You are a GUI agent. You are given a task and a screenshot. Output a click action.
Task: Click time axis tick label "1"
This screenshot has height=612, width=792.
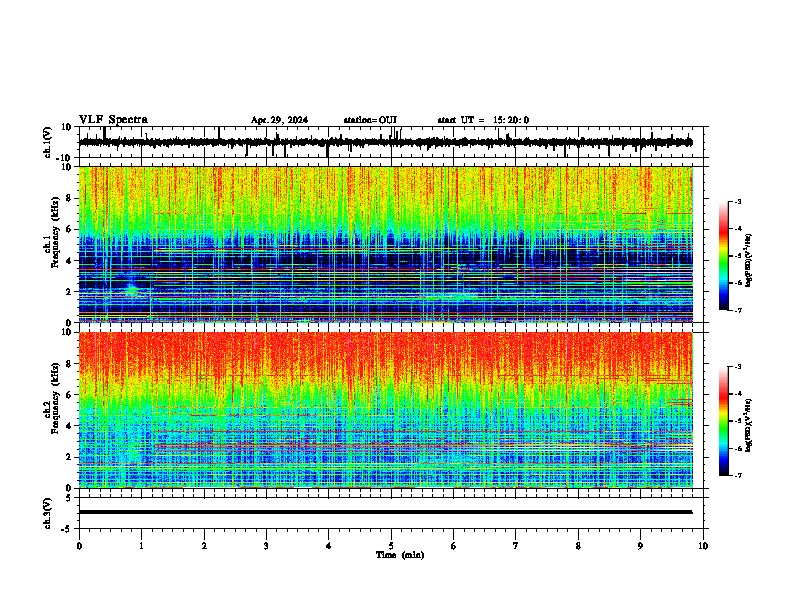pyautogui.click(x=141, y=546)
